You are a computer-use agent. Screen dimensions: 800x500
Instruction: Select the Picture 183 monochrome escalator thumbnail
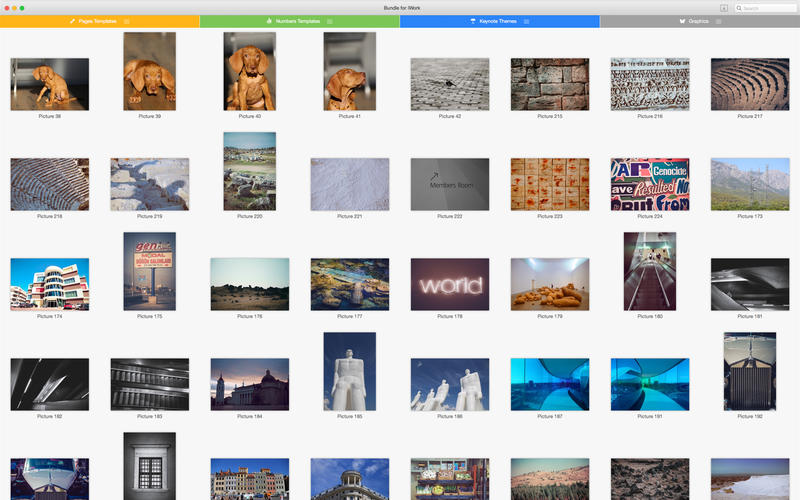tap(149, 384)
